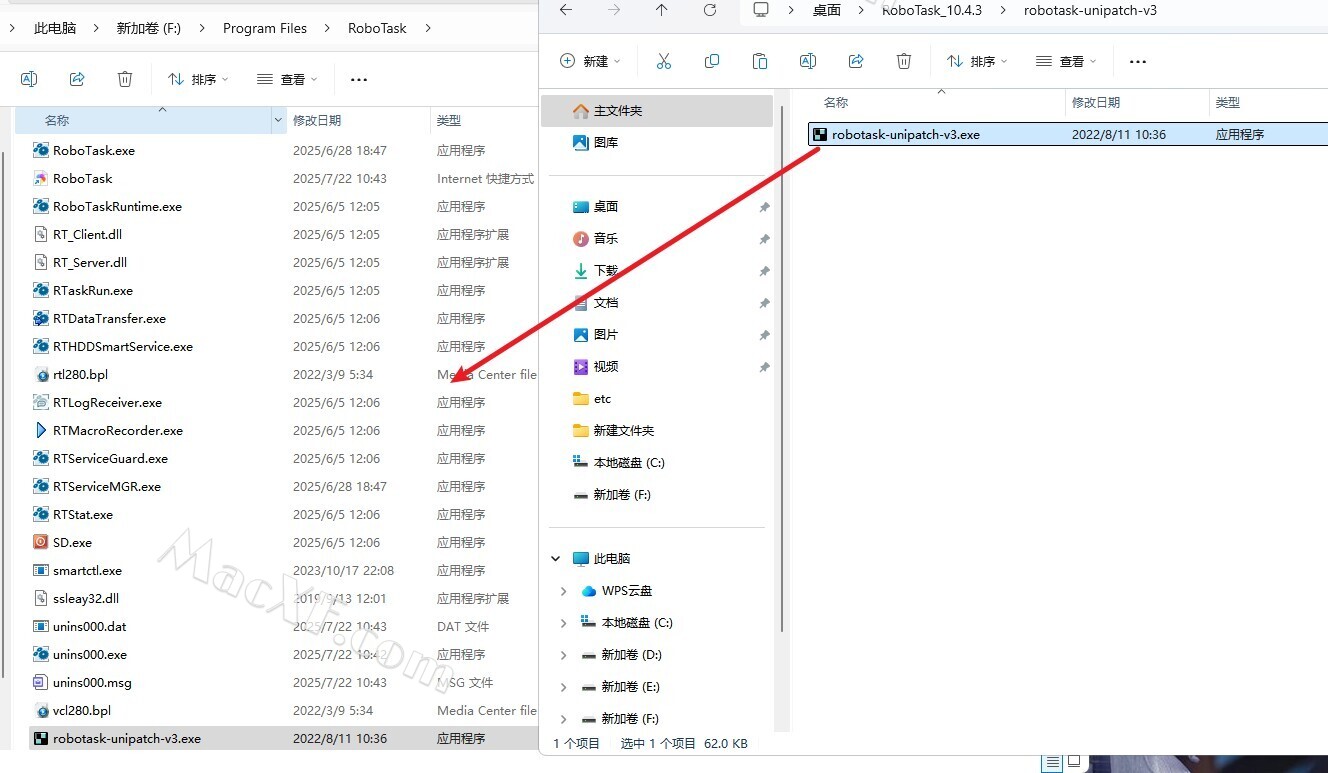This screenshot has width=1328, height=773.
Task: Open name column filter dropdown arrow
Action: click(x=278, y=120)
